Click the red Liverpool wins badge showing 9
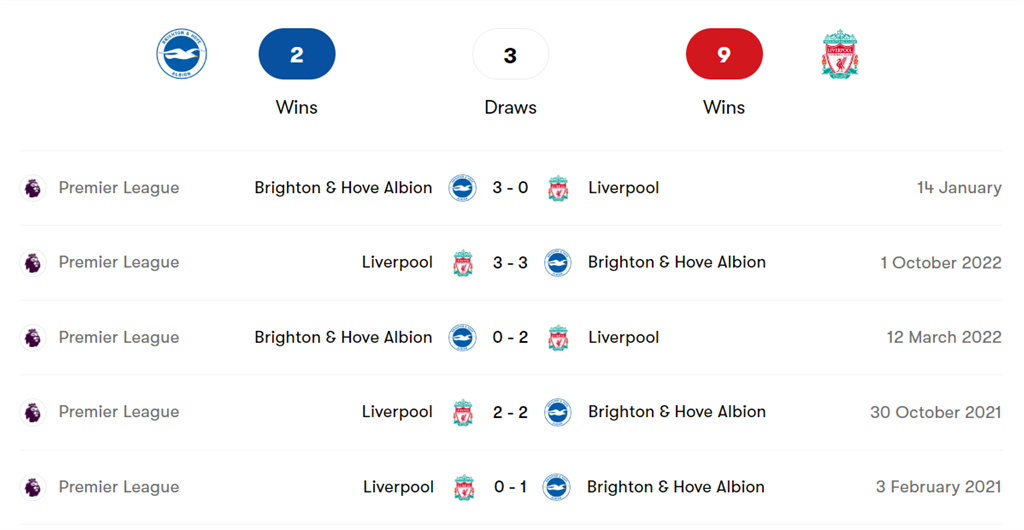Viewport: 1024px width, 530px height. (x=724, y=54)
